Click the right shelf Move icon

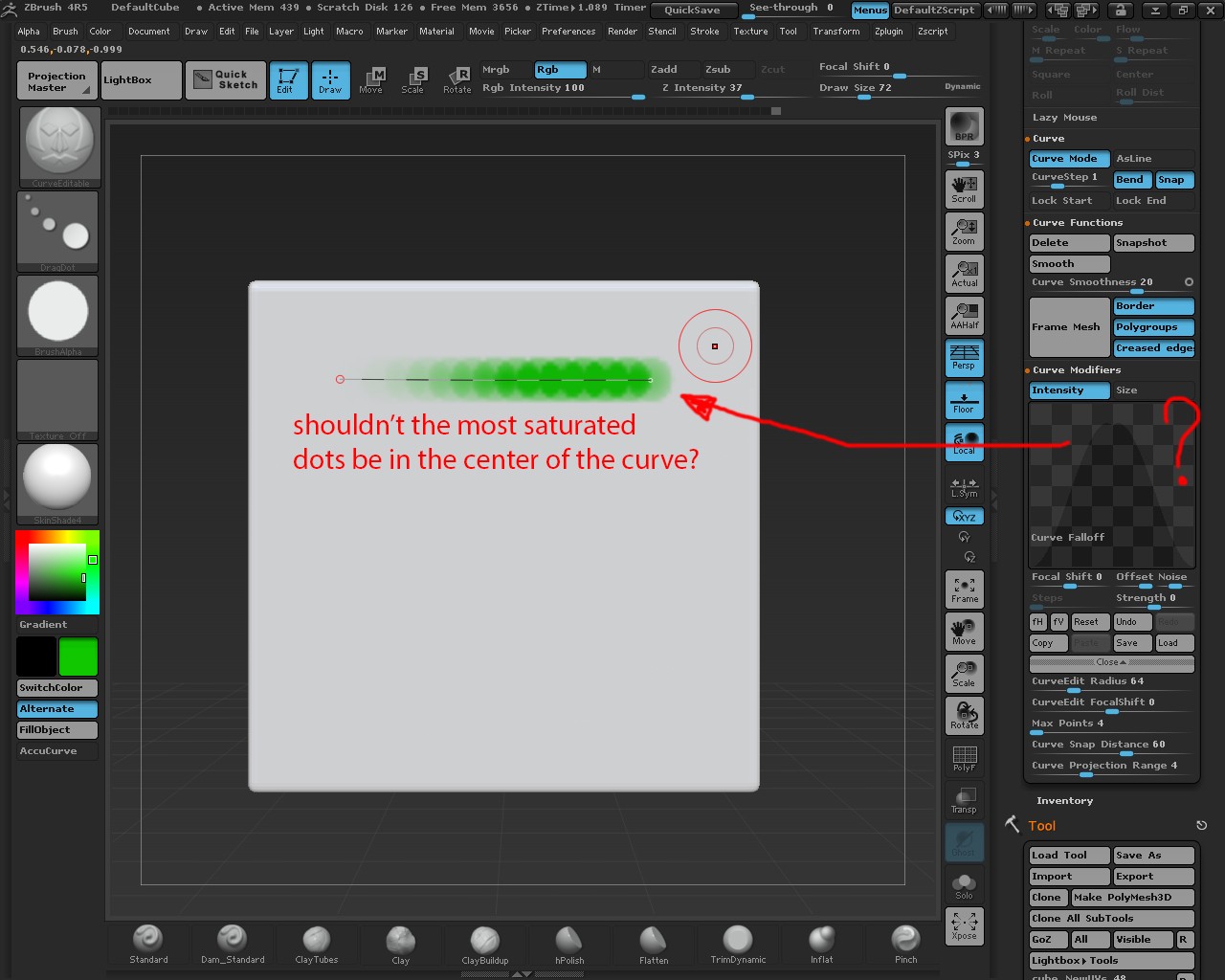pos(964,632)
